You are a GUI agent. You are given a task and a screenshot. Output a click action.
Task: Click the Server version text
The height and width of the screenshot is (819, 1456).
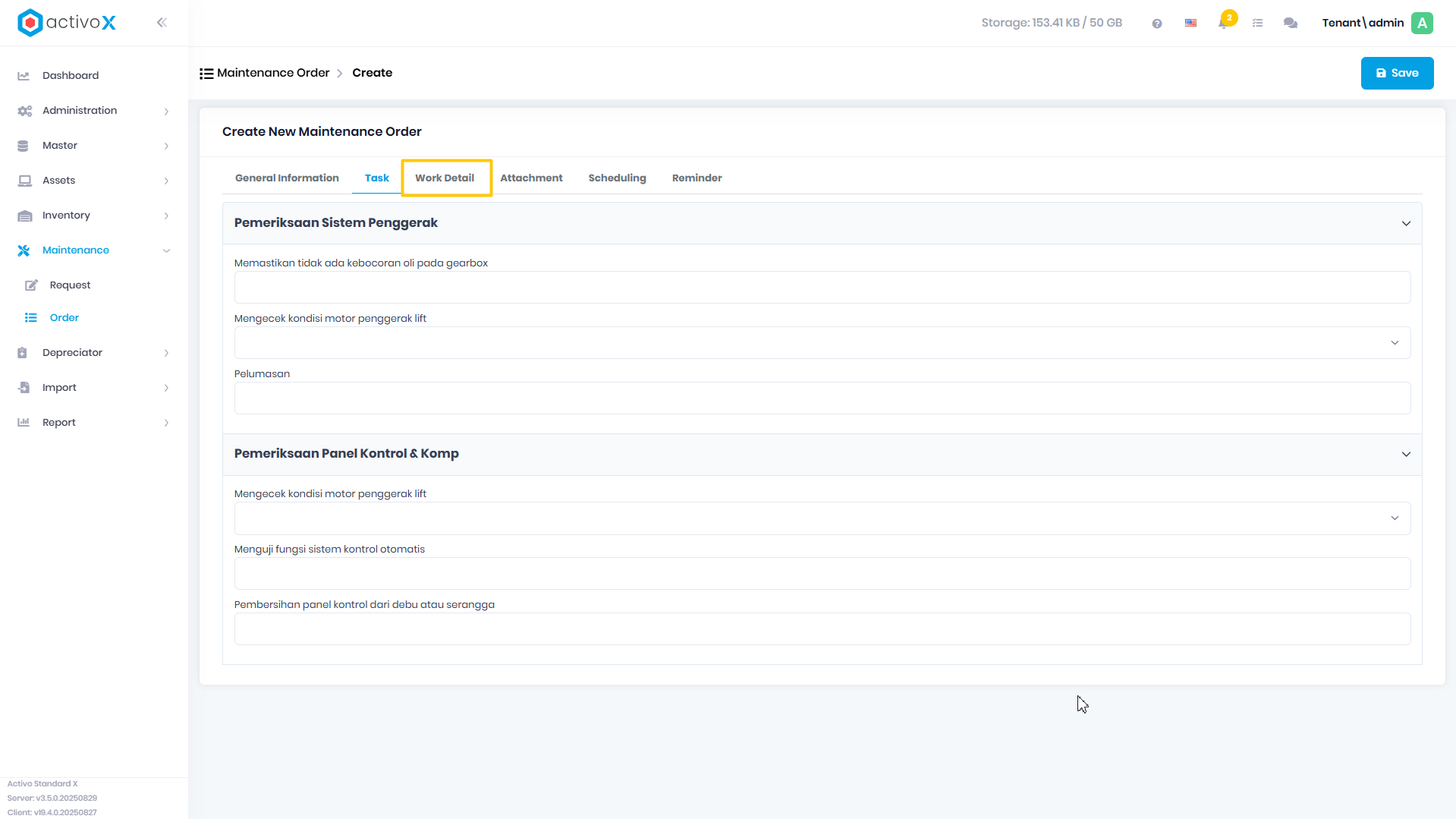click(x=52, y=799)
